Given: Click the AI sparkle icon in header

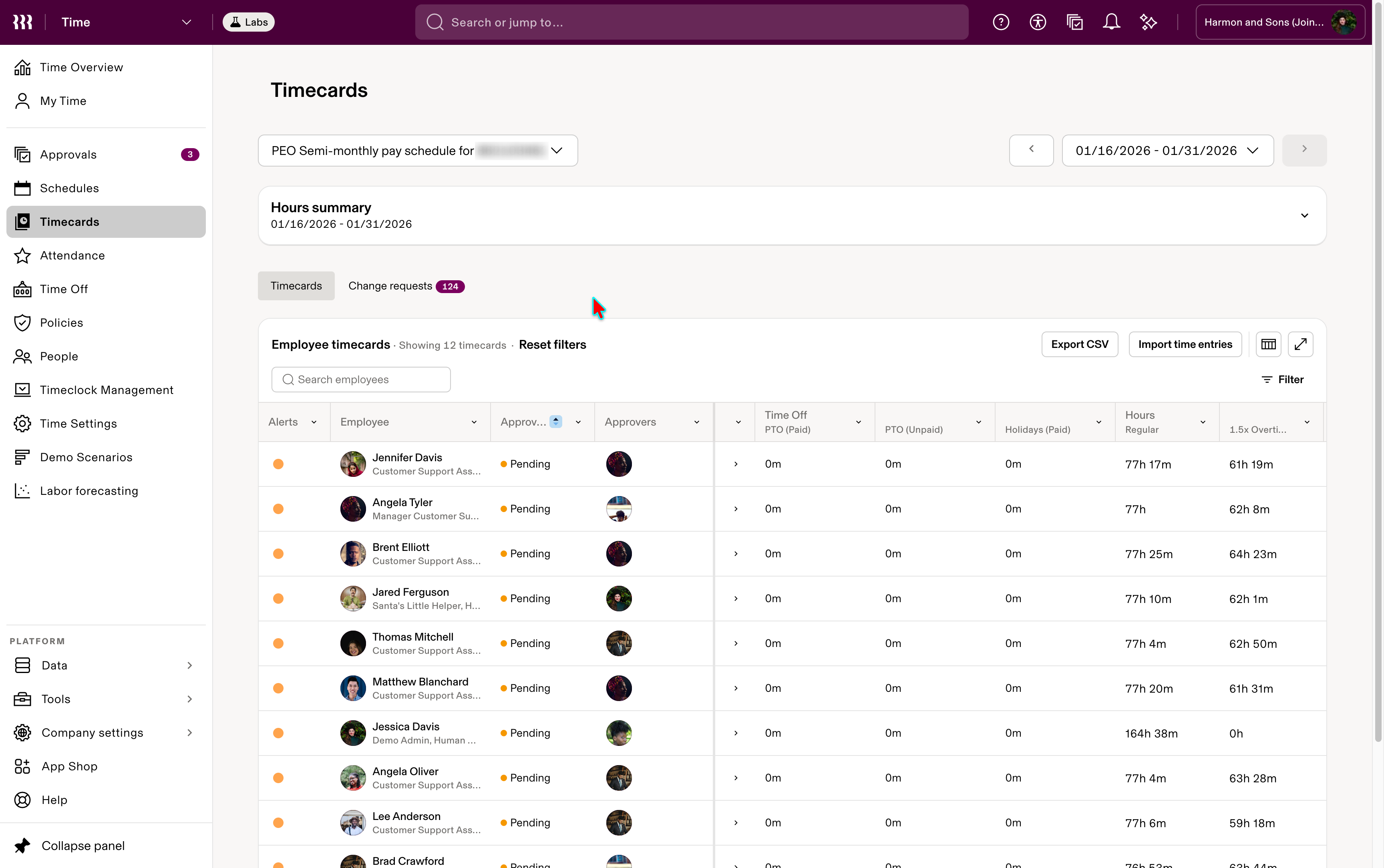Looking at the screenshot, I should 1148,22.
